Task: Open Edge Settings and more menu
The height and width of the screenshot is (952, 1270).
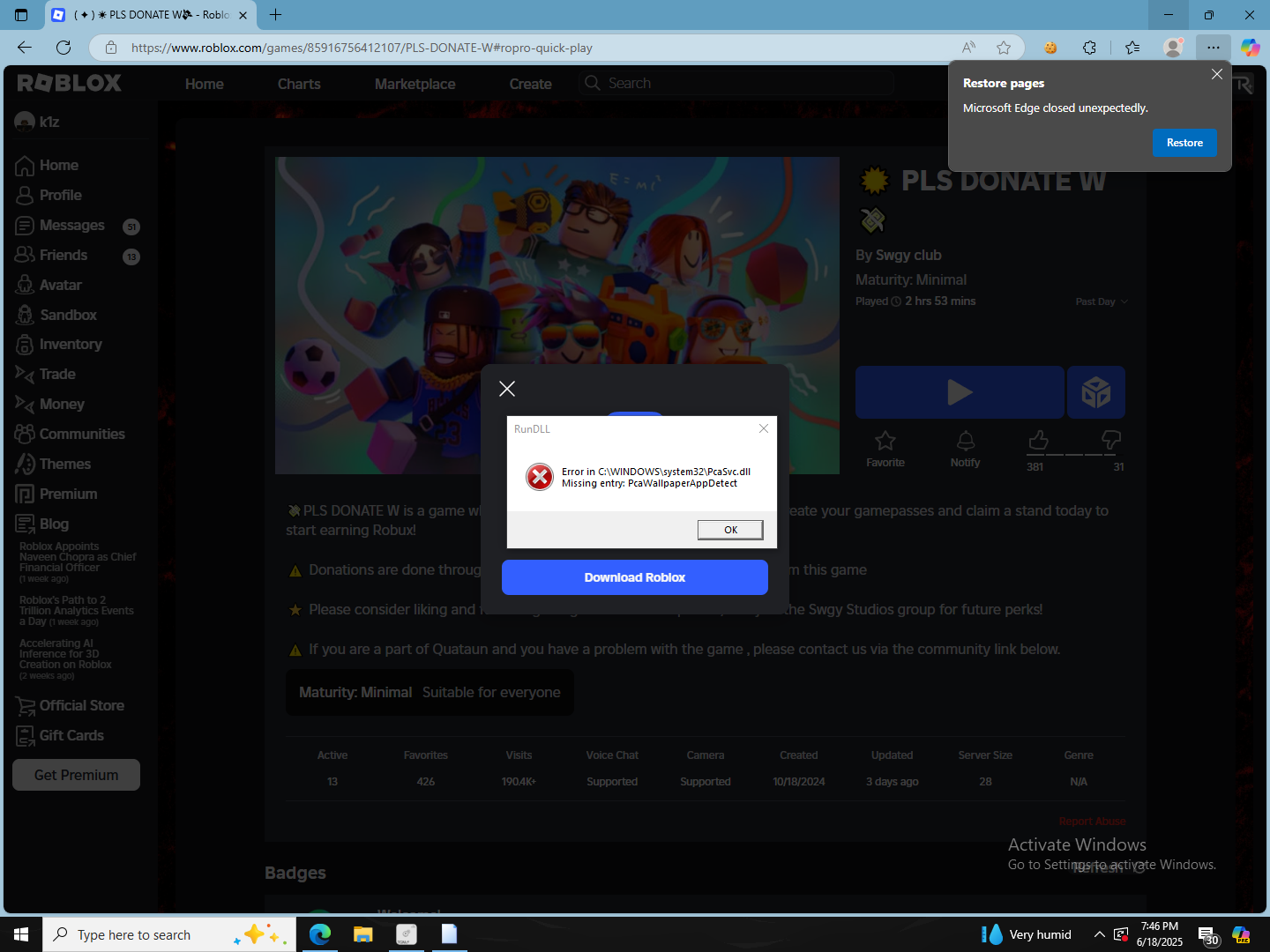Action: click(x=1214, y=48)
